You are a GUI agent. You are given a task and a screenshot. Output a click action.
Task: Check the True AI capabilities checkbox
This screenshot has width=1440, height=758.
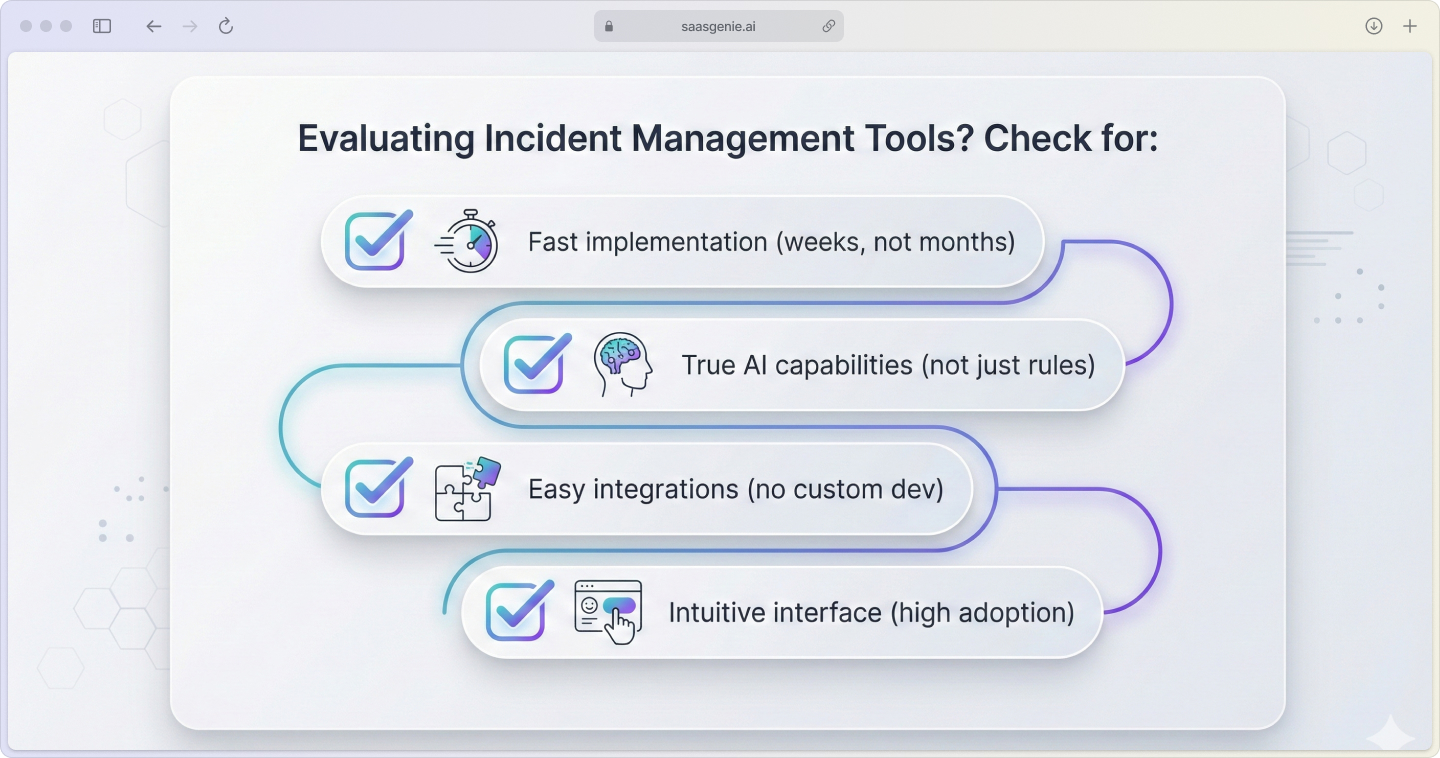coord(534,364)
